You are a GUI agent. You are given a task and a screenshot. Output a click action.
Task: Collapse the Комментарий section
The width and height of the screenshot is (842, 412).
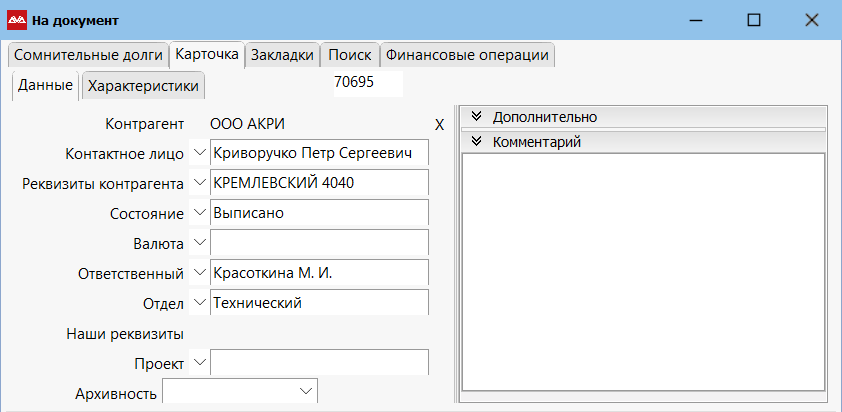click(x=477, y=142)
